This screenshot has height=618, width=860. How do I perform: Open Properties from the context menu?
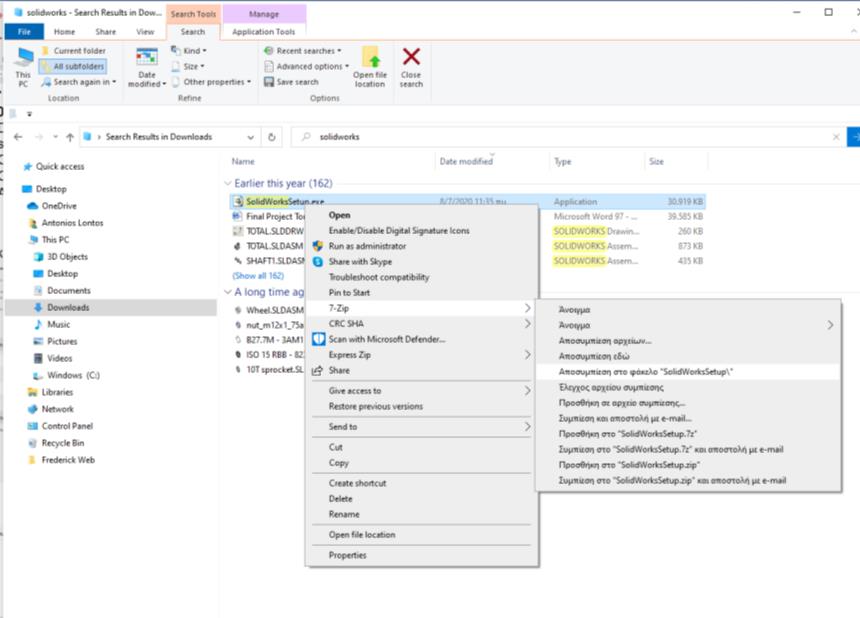pos(347,555)
